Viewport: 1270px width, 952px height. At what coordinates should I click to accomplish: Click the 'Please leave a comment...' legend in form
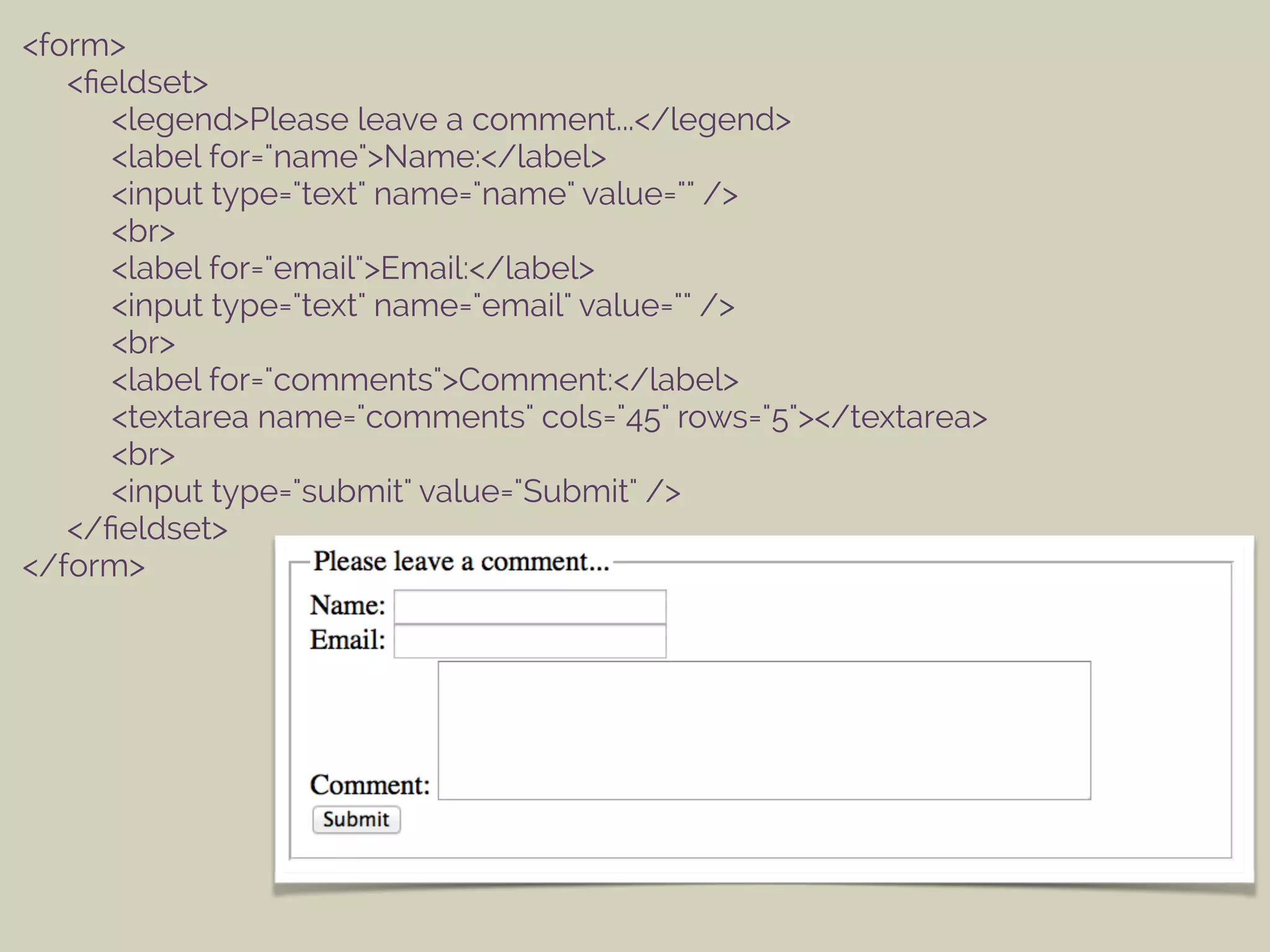(461, 562)
